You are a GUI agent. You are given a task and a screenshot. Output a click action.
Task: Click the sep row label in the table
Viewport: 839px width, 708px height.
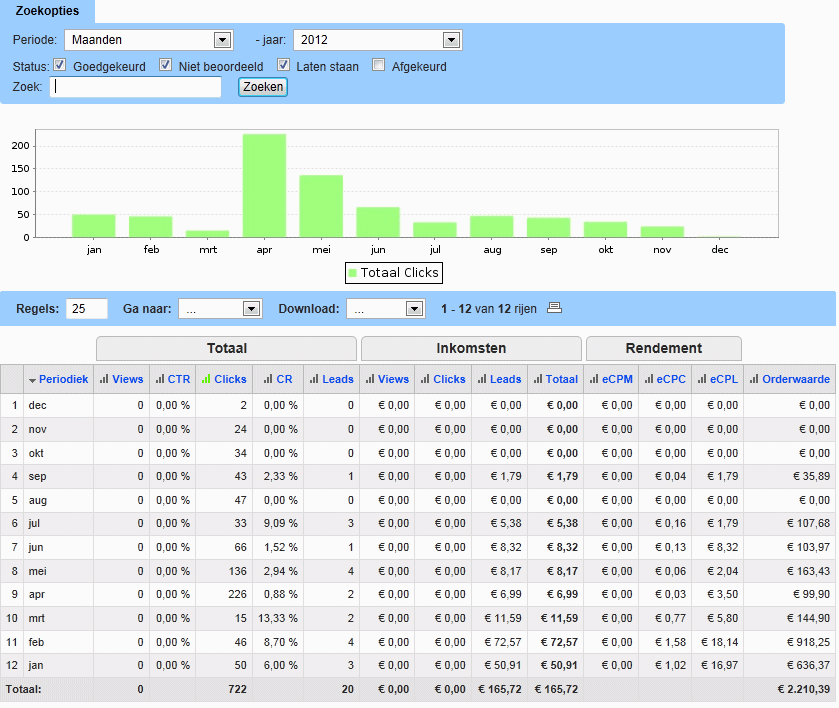[37, 476]
